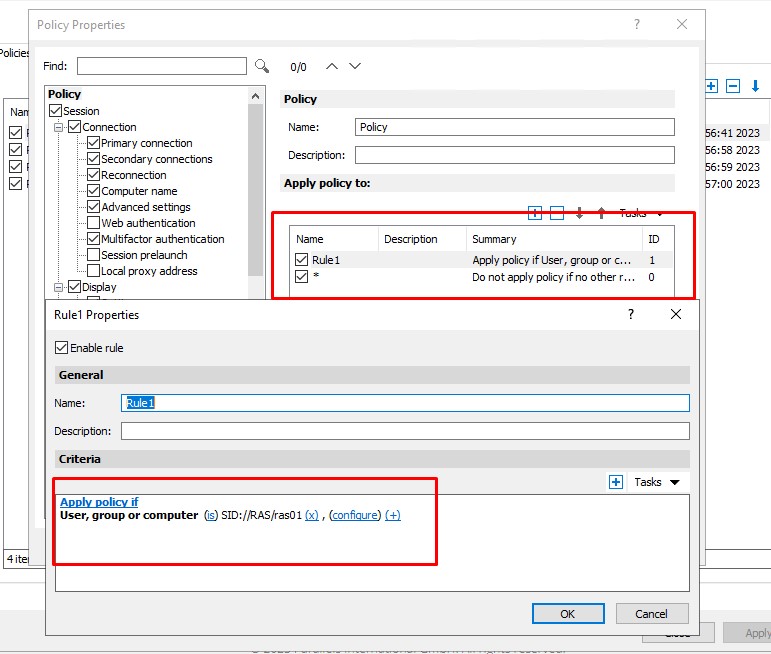The width and height of the screenshot is (771, 654).
Task: Go to previous search result arrow
Action: 332,66
